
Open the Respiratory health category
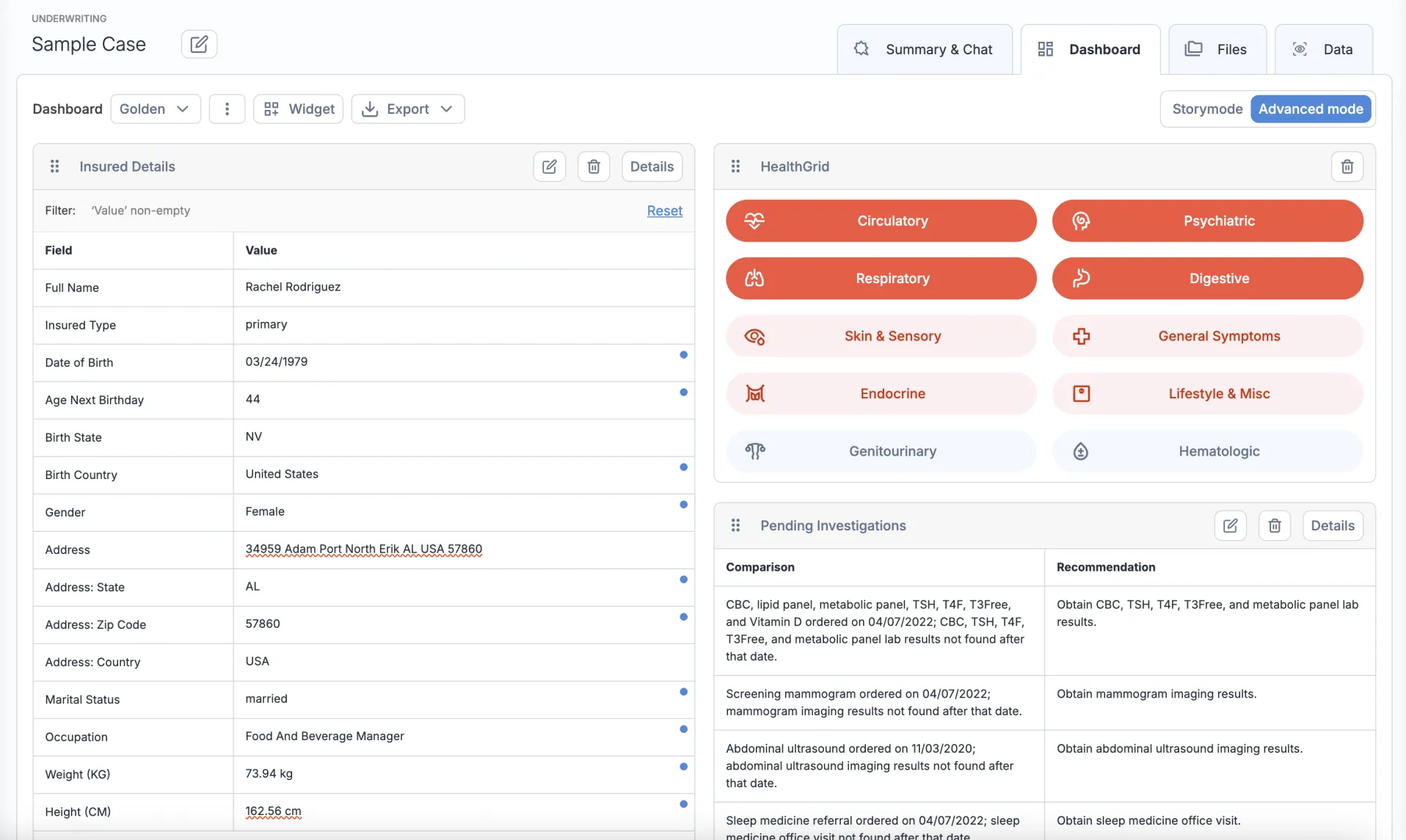pyautogui.click(x=881, y=278)
